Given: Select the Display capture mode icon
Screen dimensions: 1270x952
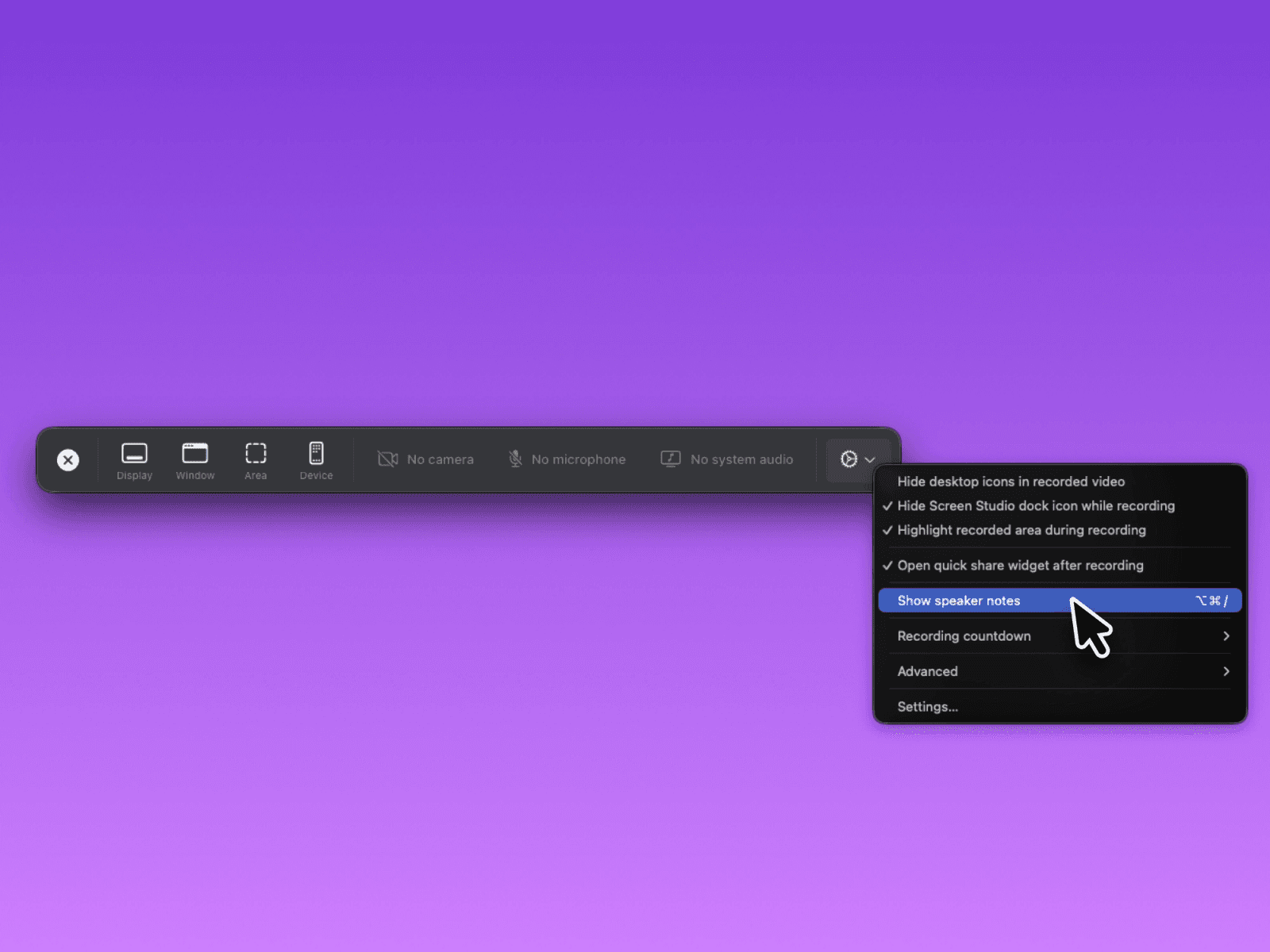Looking at the screenshot, I should (134, 454).
